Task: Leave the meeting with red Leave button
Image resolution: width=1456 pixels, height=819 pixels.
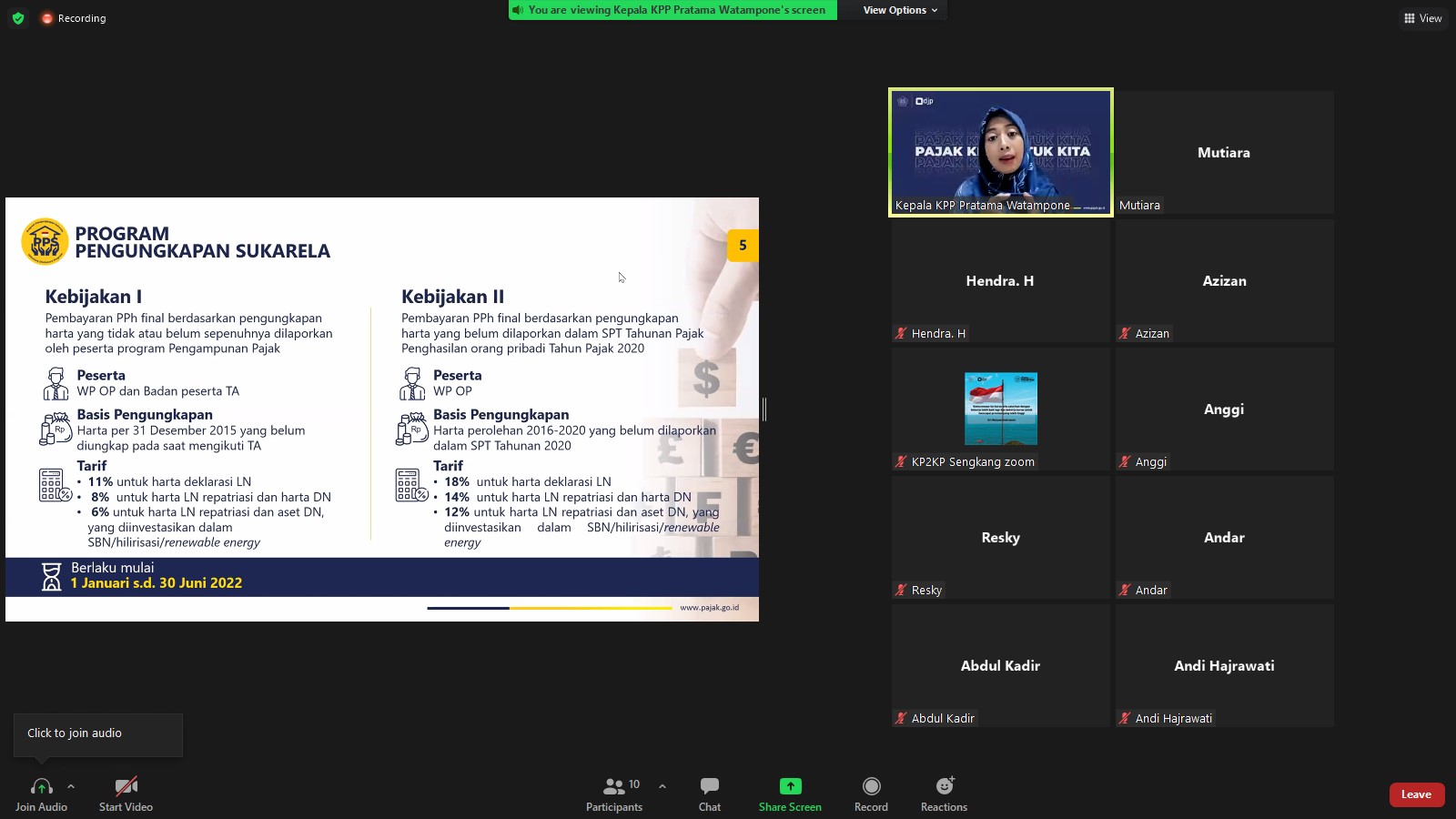Action: coord(1416,794)
